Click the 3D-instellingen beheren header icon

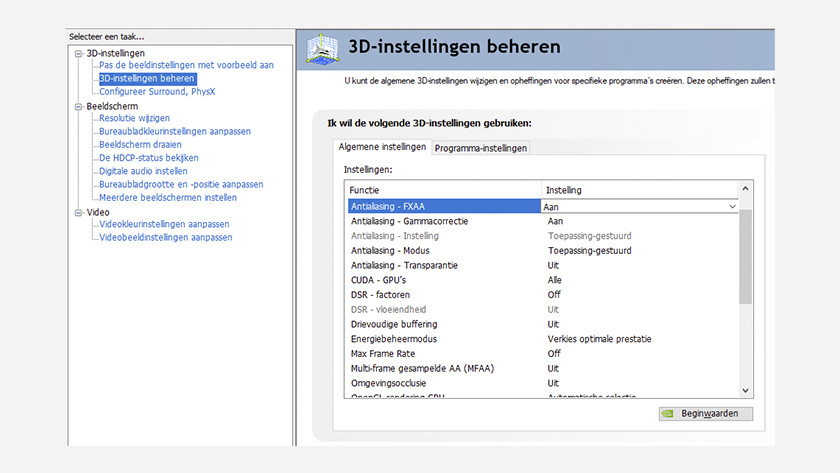tap(320, 48)
